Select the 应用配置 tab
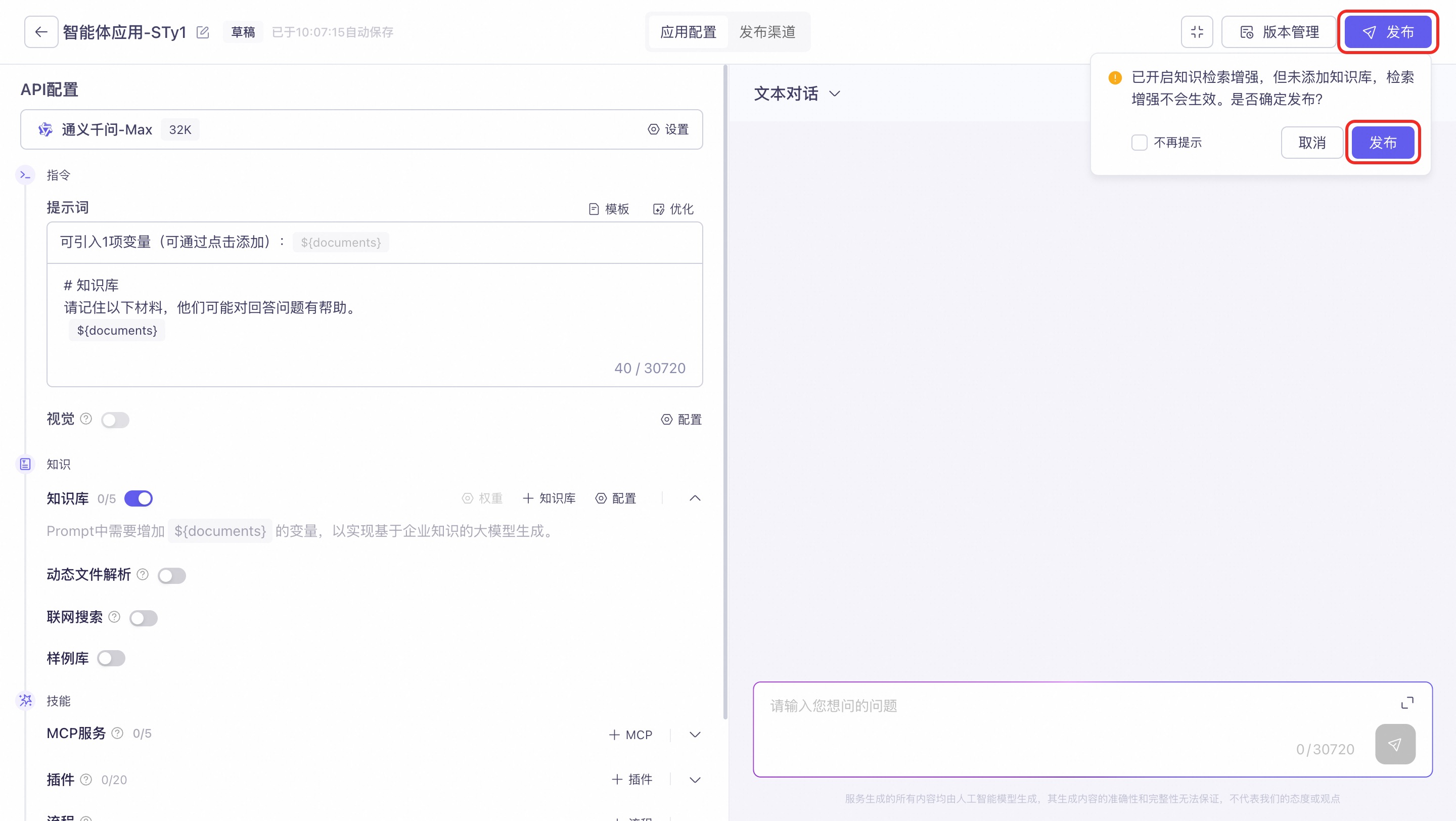The width and height of the screenshot is (1456, 821). coord(688,32)
